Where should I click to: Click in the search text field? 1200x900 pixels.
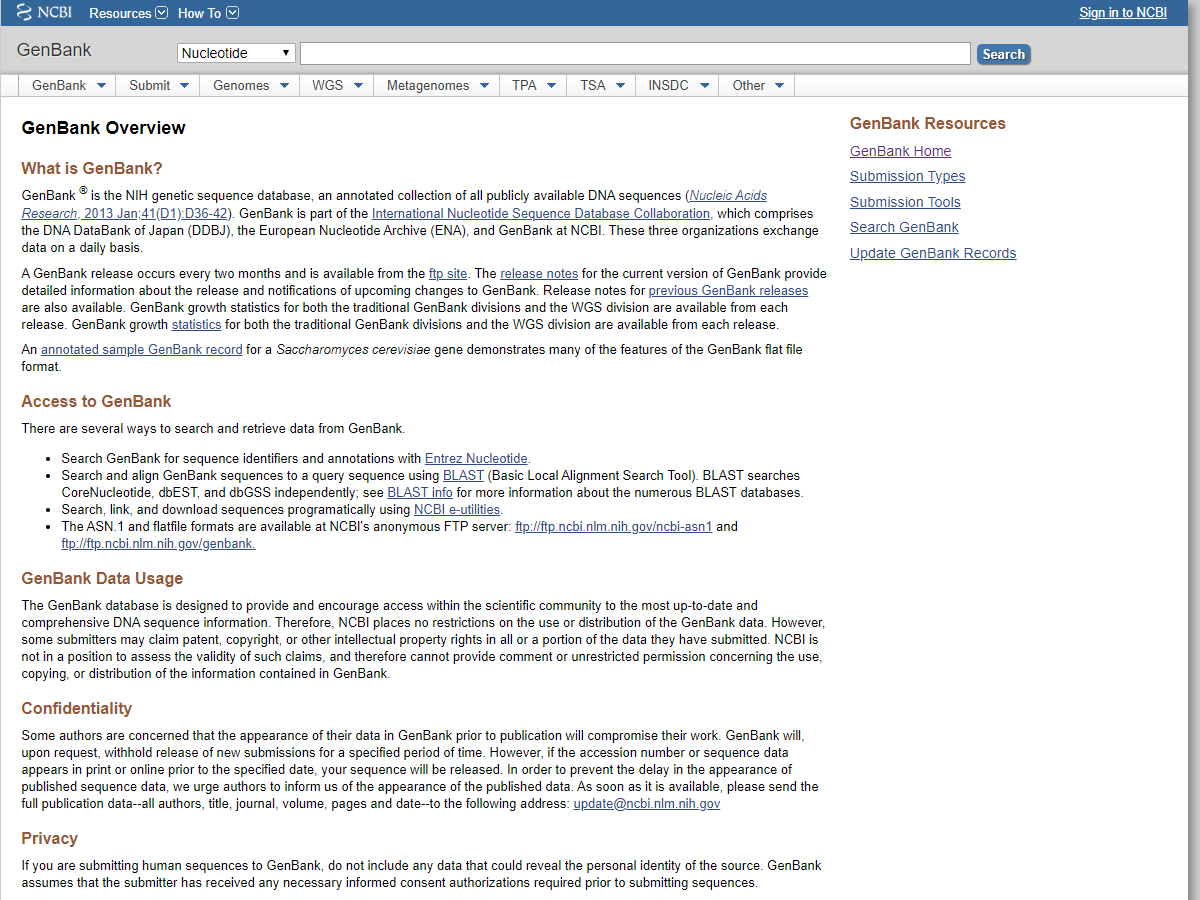tap(635, 54)
